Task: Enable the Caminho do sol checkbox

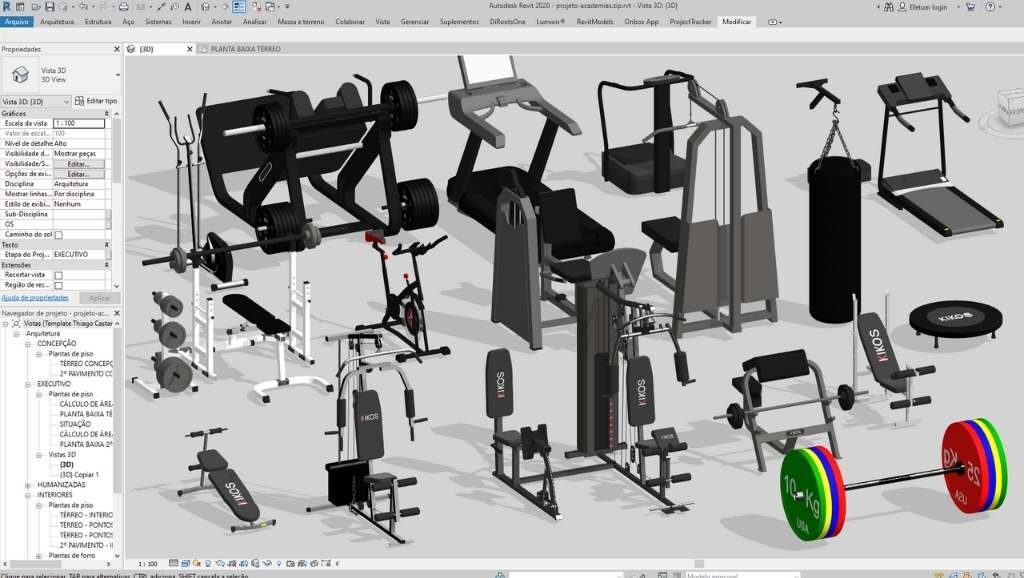Action: tap(58, 235)
